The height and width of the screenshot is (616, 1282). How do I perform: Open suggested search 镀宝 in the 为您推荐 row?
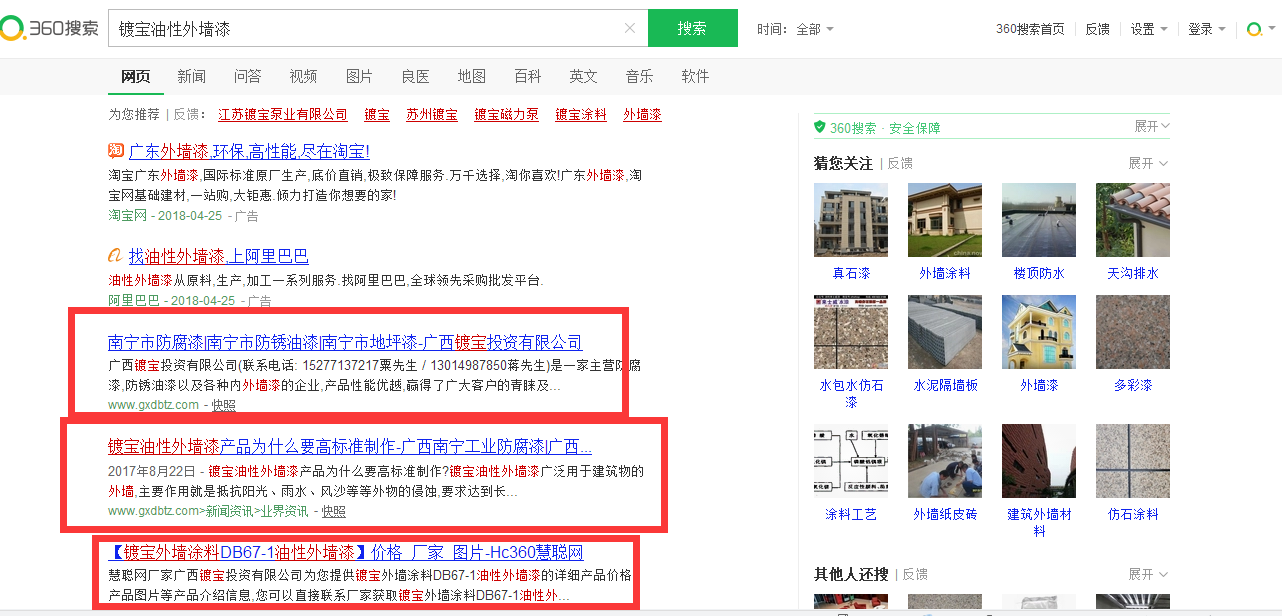(377, 115)
